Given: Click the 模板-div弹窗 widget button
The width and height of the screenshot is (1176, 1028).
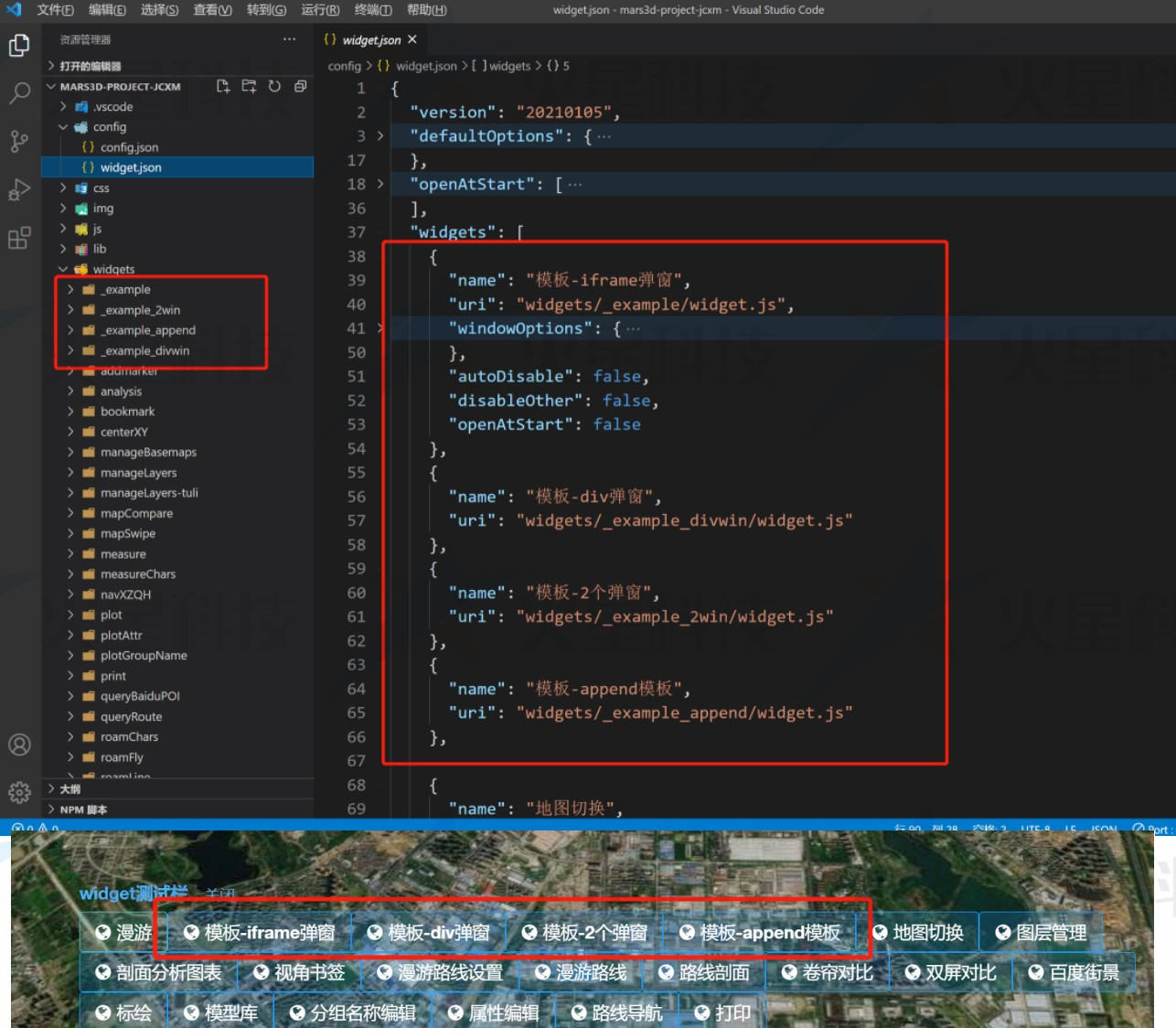Looking at the screenshot, I should 428,932.
